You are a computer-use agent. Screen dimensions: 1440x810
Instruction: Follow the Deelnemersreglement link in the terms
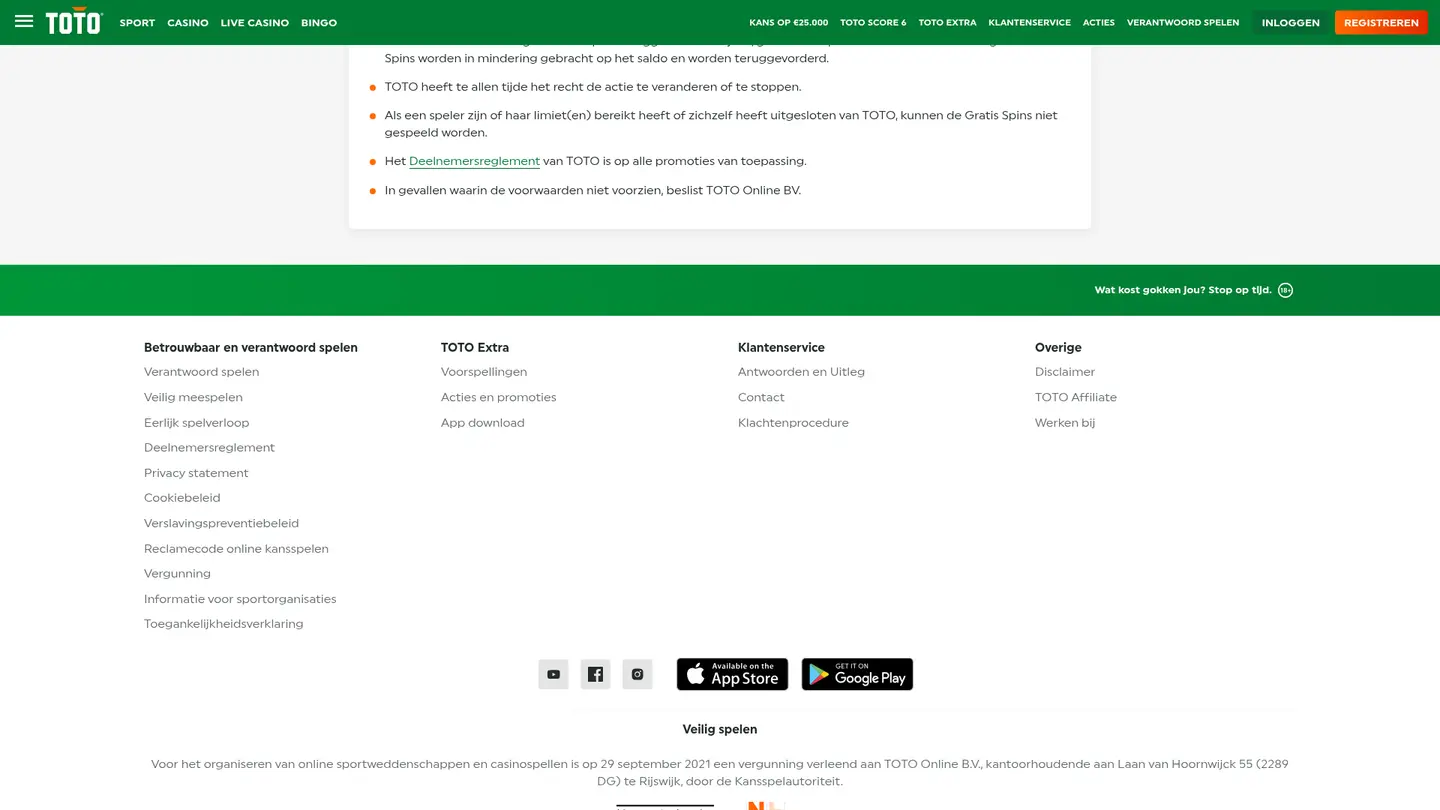point(474,161)
